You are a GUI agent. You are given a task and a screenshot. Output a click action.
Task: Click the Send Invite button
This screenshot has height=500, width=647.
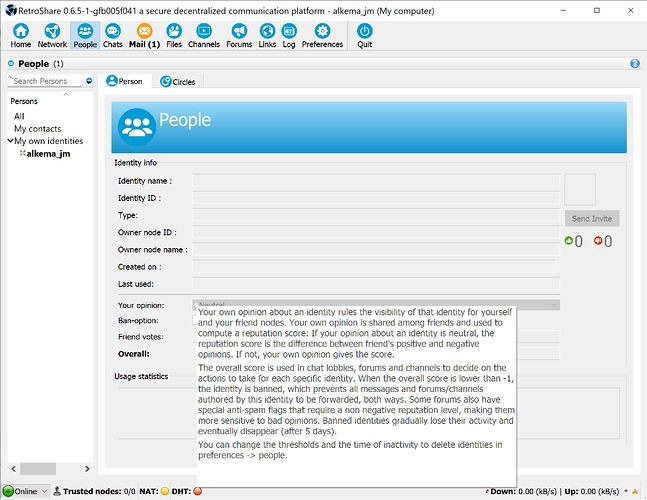point(592,219)
